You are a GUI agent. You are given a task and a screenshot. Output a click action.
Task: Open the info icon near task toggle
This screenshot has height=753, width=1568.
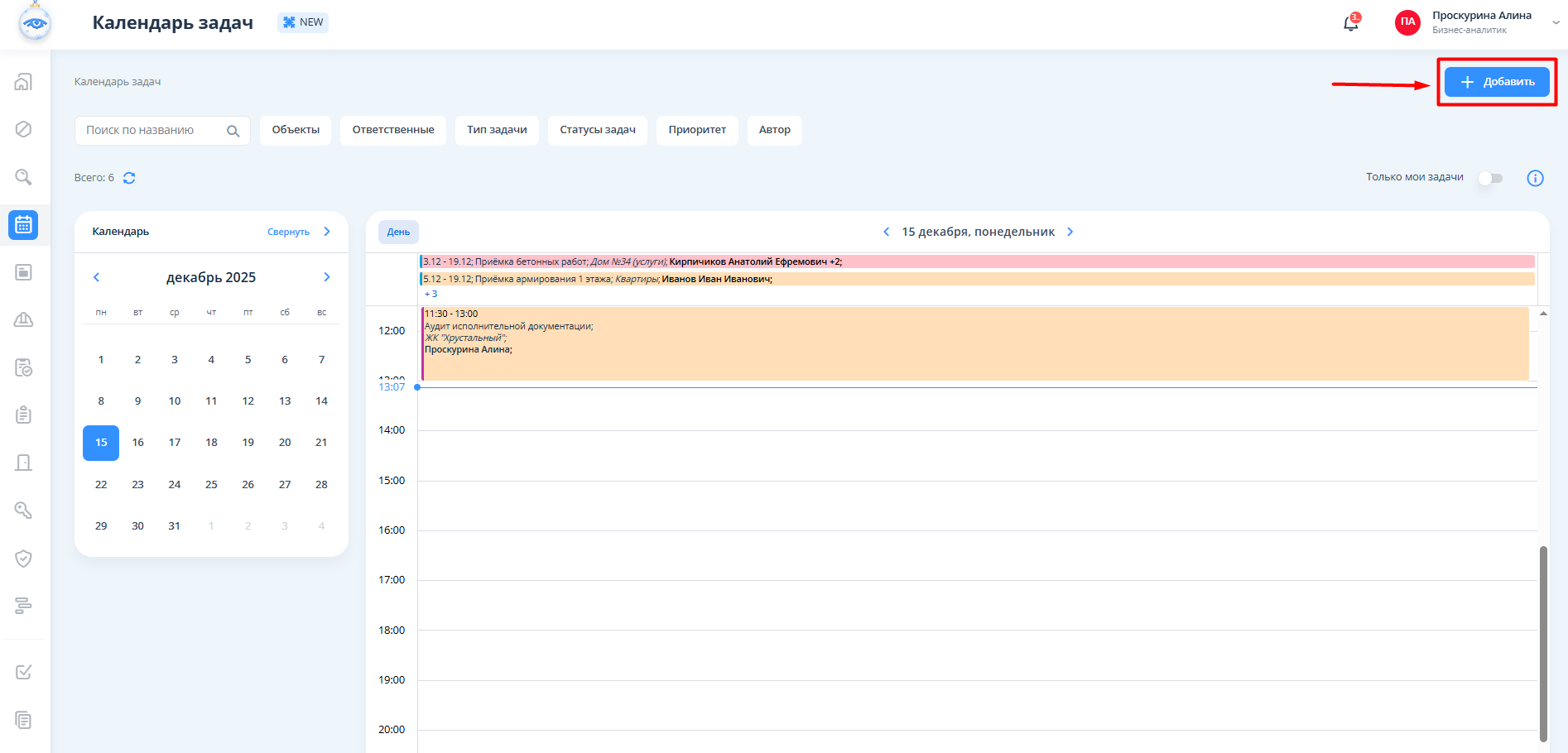(x=1535, y=178)
